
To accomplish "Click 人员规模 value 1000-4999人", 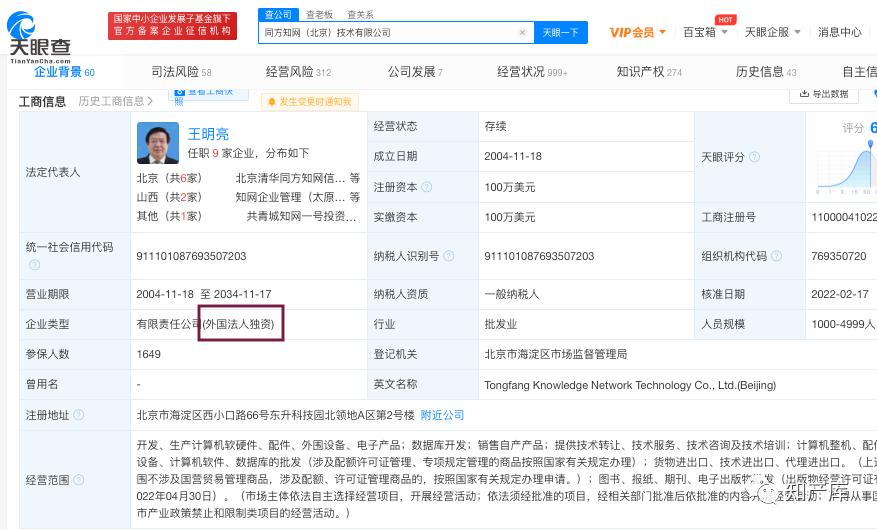I will (x=843, y=324).
